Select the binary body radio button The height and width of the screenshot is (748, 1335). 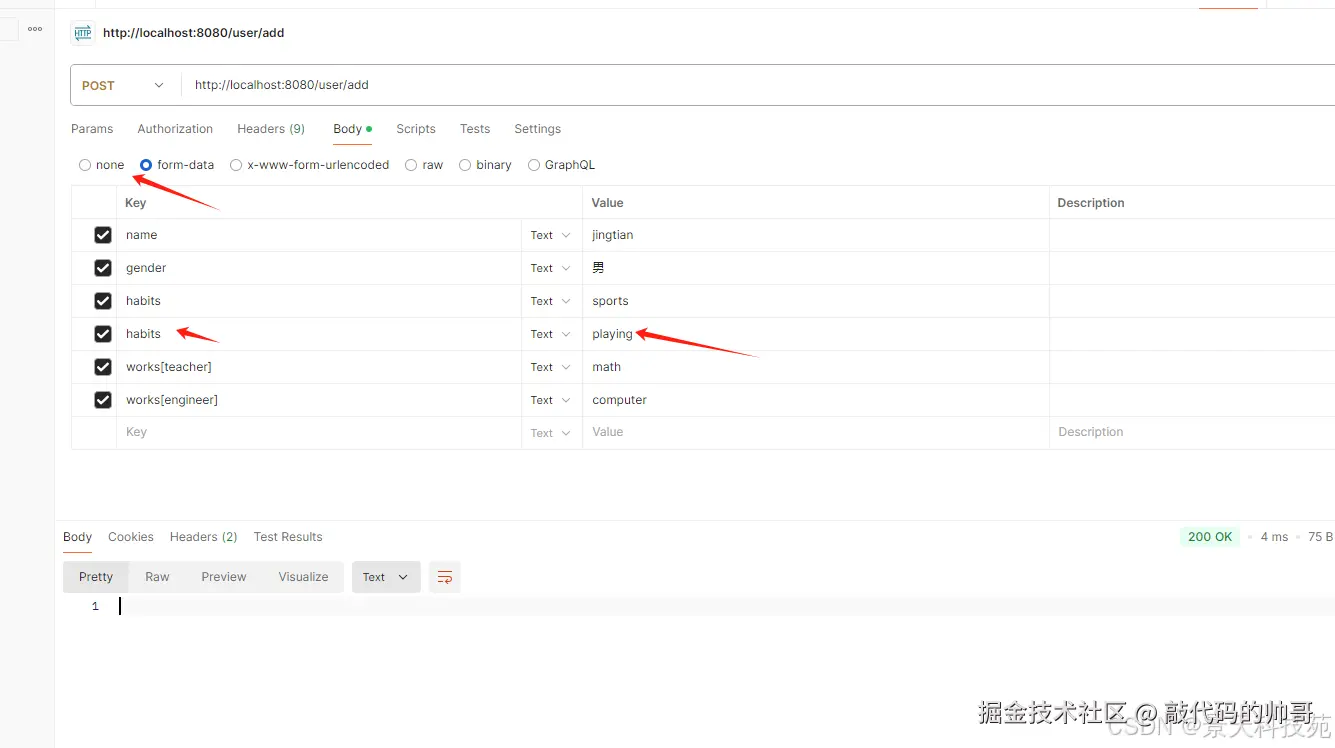click(465, 165)
